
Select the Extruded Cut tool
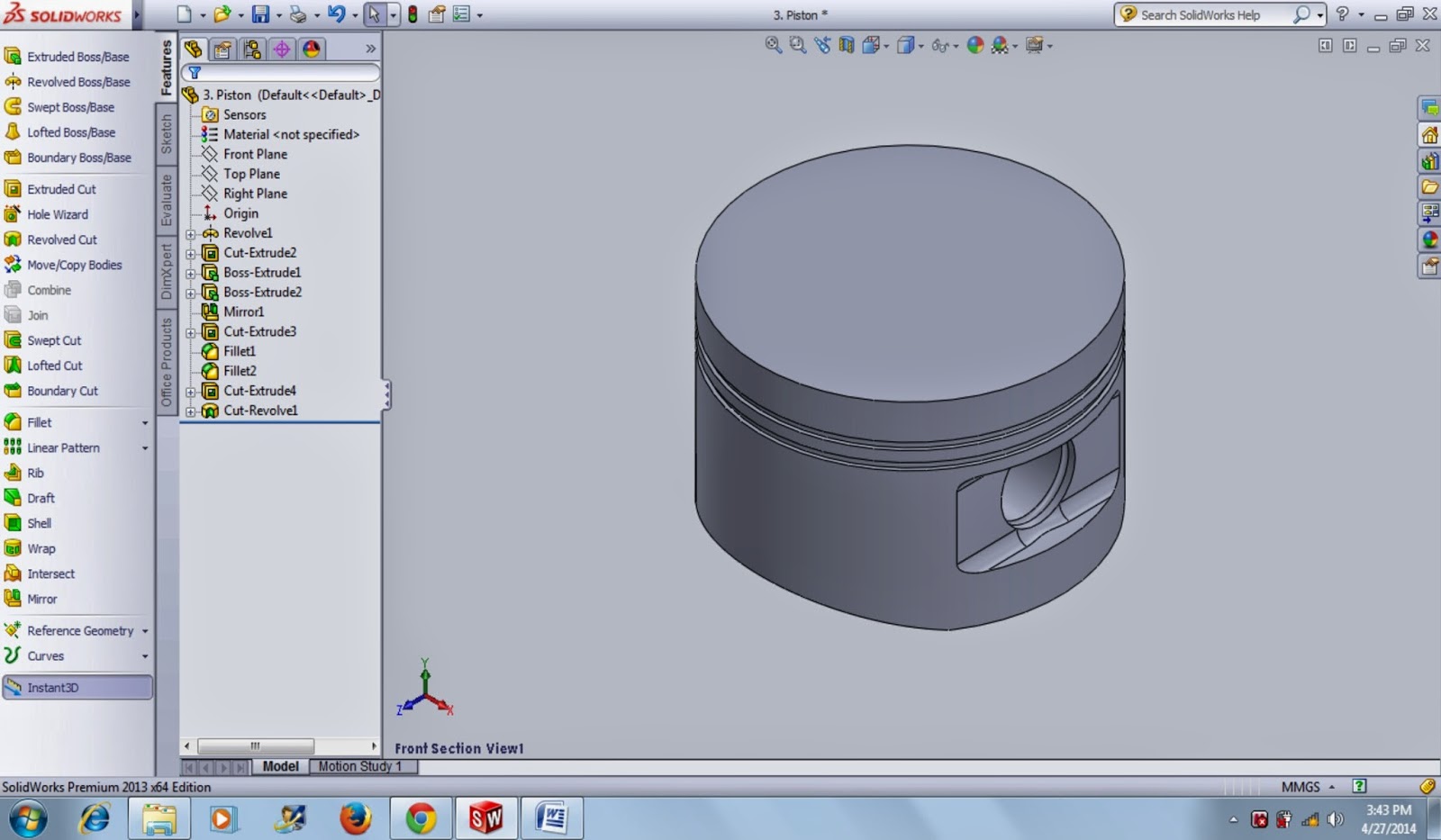tap(50, 189)
